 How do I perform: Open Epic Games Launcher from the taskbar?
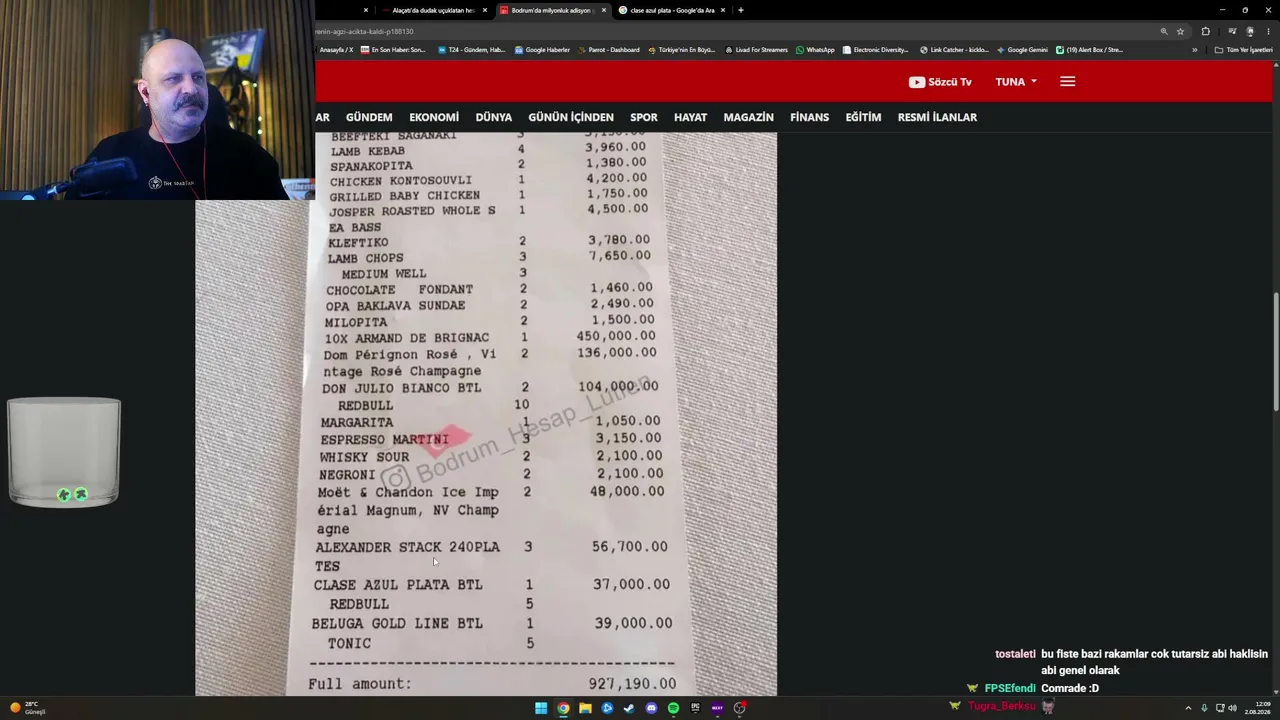695,708
